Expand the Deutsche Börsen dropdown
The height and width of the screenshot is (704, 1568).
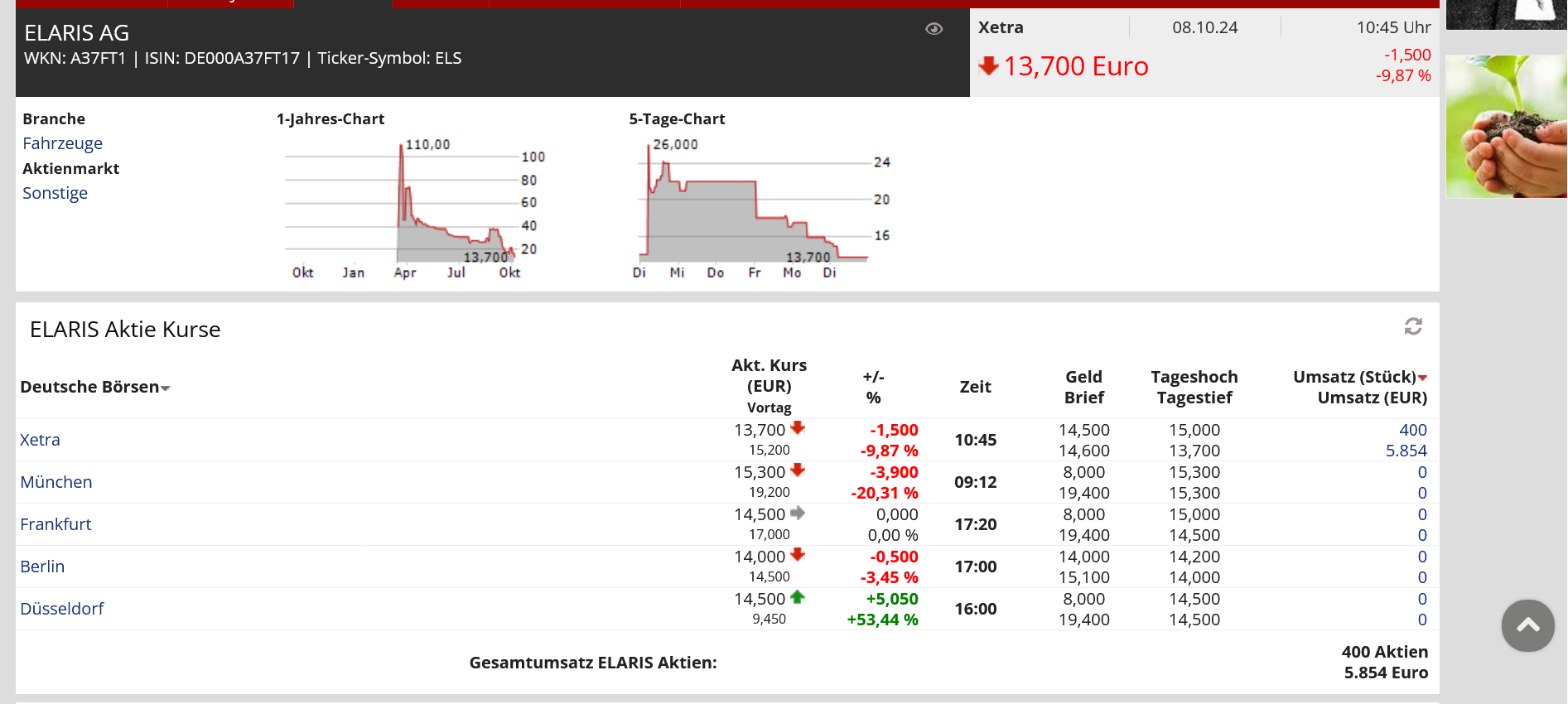(165, 388)
